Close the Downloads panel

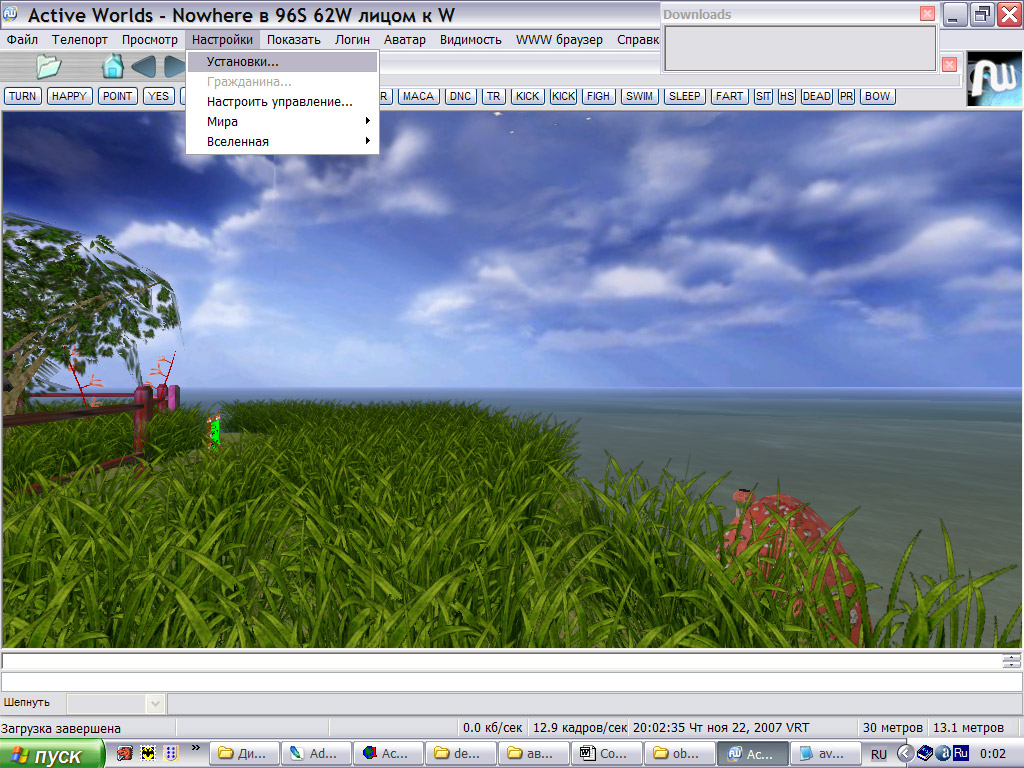pos(927,14)
